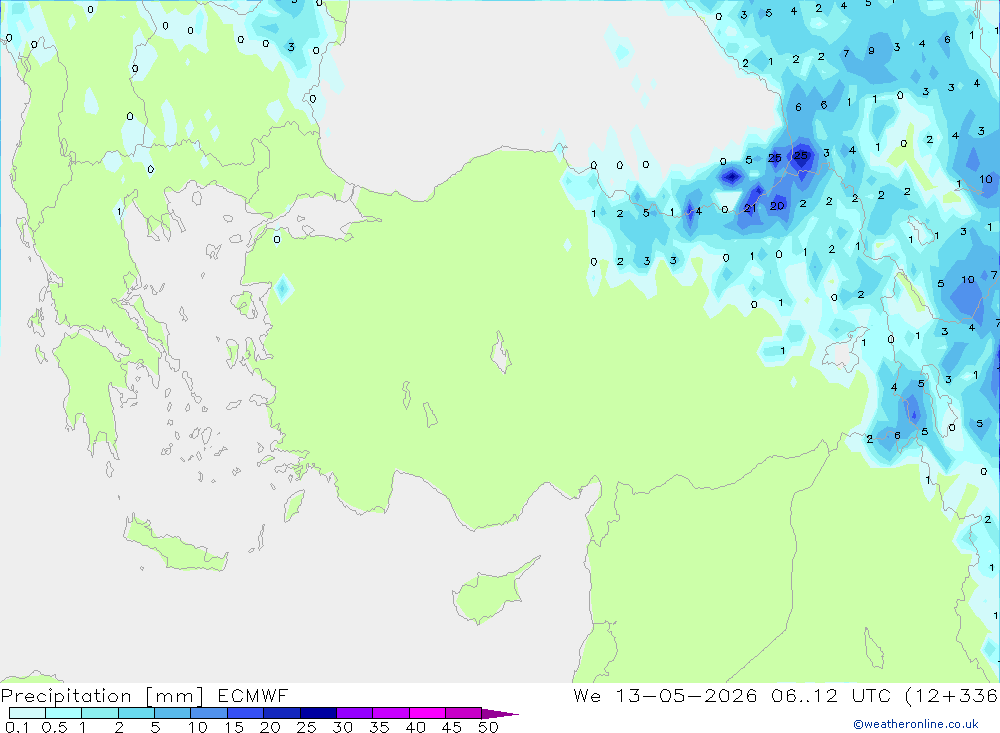This screenshot has height=733, width=1000.
Task: Click the legend label '25'
Action: (306, 727)
